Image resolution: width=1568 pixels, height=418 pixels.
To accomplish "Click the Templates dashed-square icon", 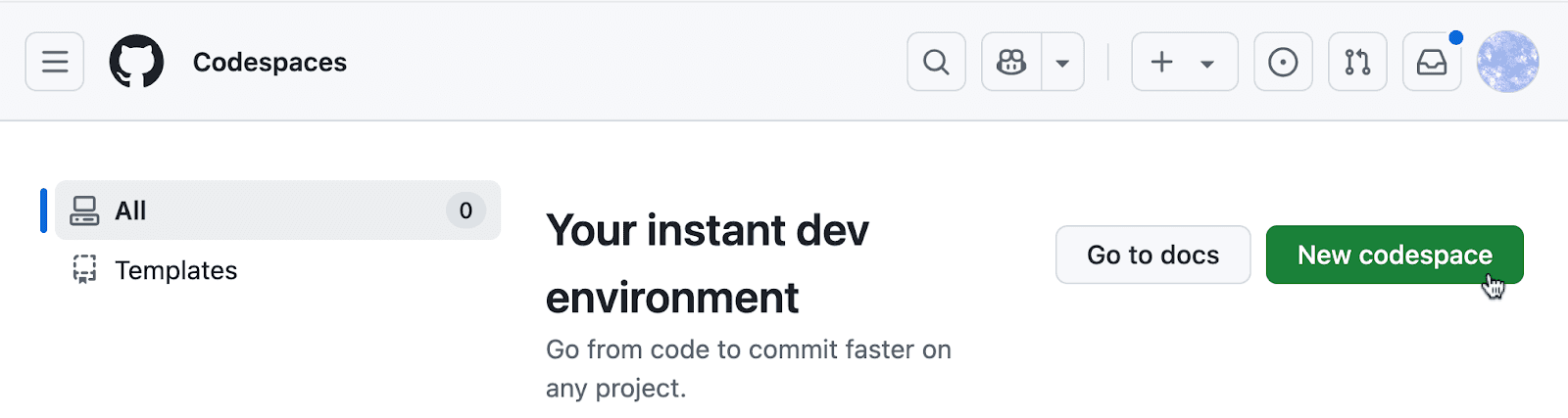I will [85, 270].
